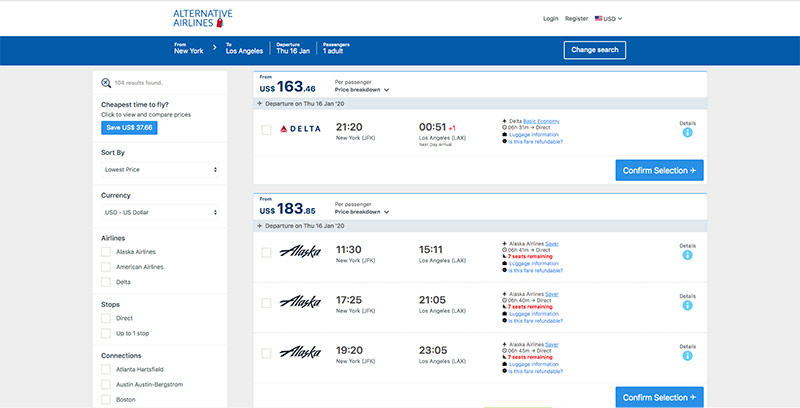
Task: Click the '104 results found' text
Action: coord(138,83)
